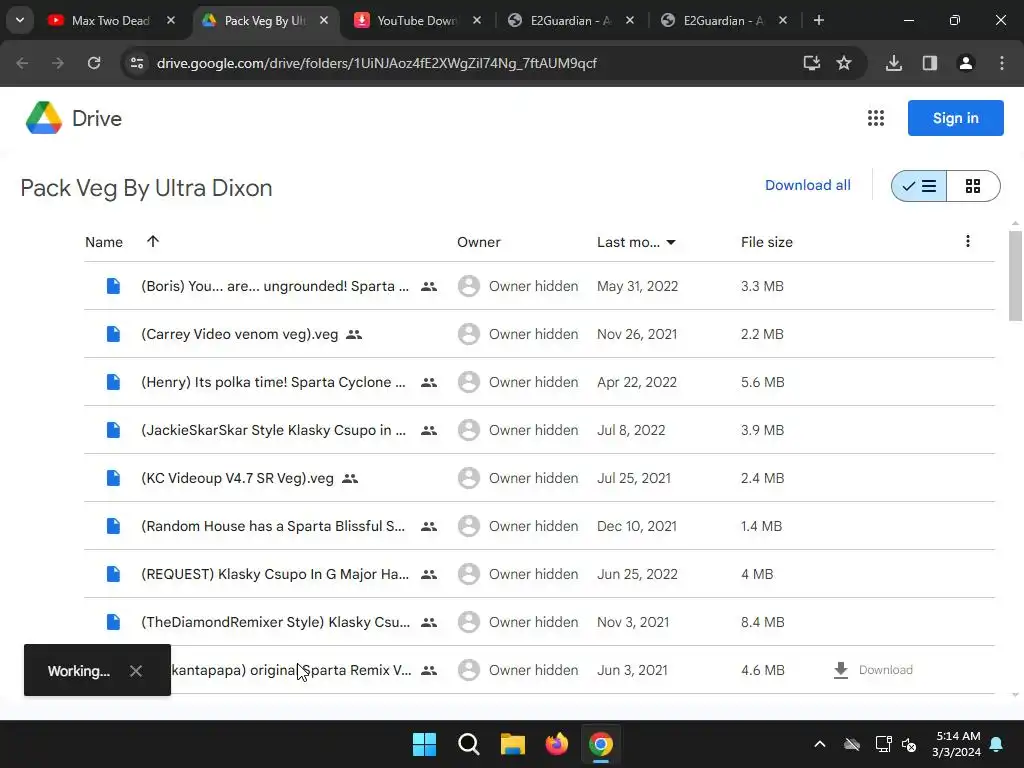The width and height of the screenshot is (1024, 768).
Task: Click the file list vertical scrollbar
Action: pos(1015,276)
